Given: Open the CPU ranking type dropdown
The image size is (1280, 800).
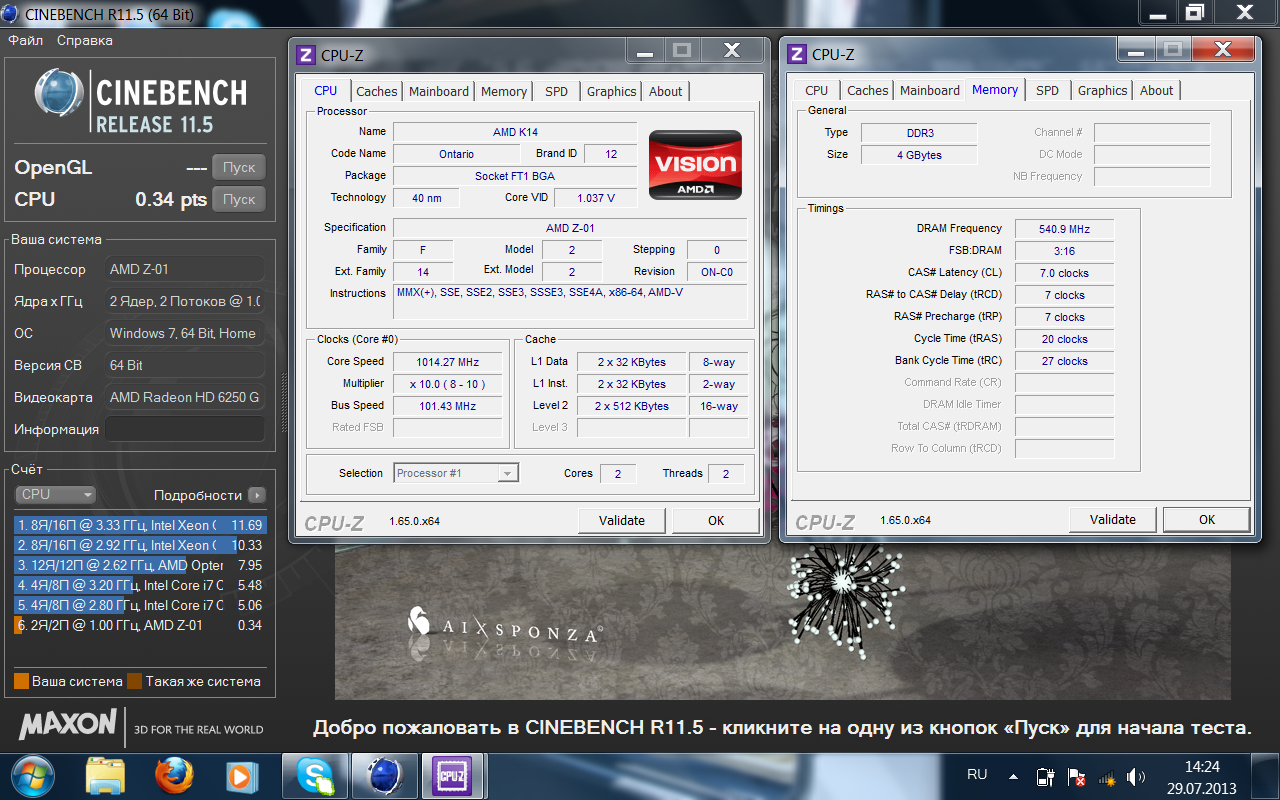Looking at the screenshot, I should (56, 495).
